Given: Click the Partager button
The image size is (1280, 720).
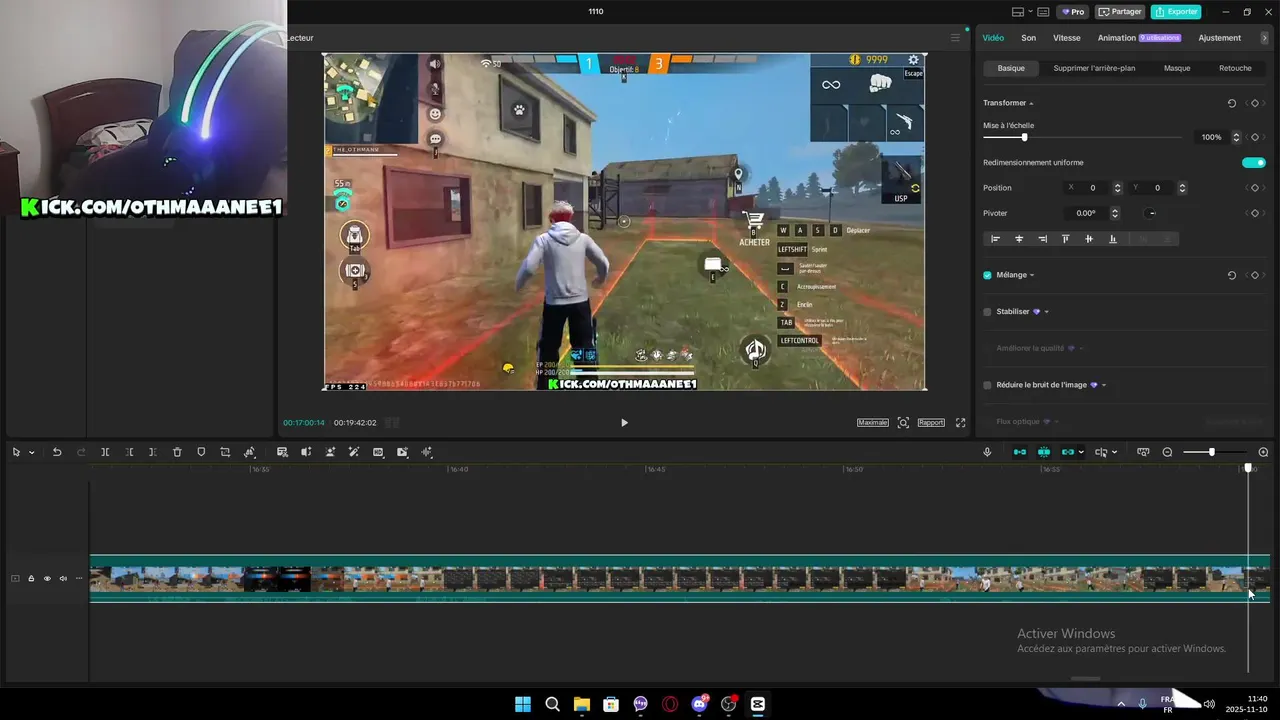Looking at the screenshot, I should click(1120, 12).
